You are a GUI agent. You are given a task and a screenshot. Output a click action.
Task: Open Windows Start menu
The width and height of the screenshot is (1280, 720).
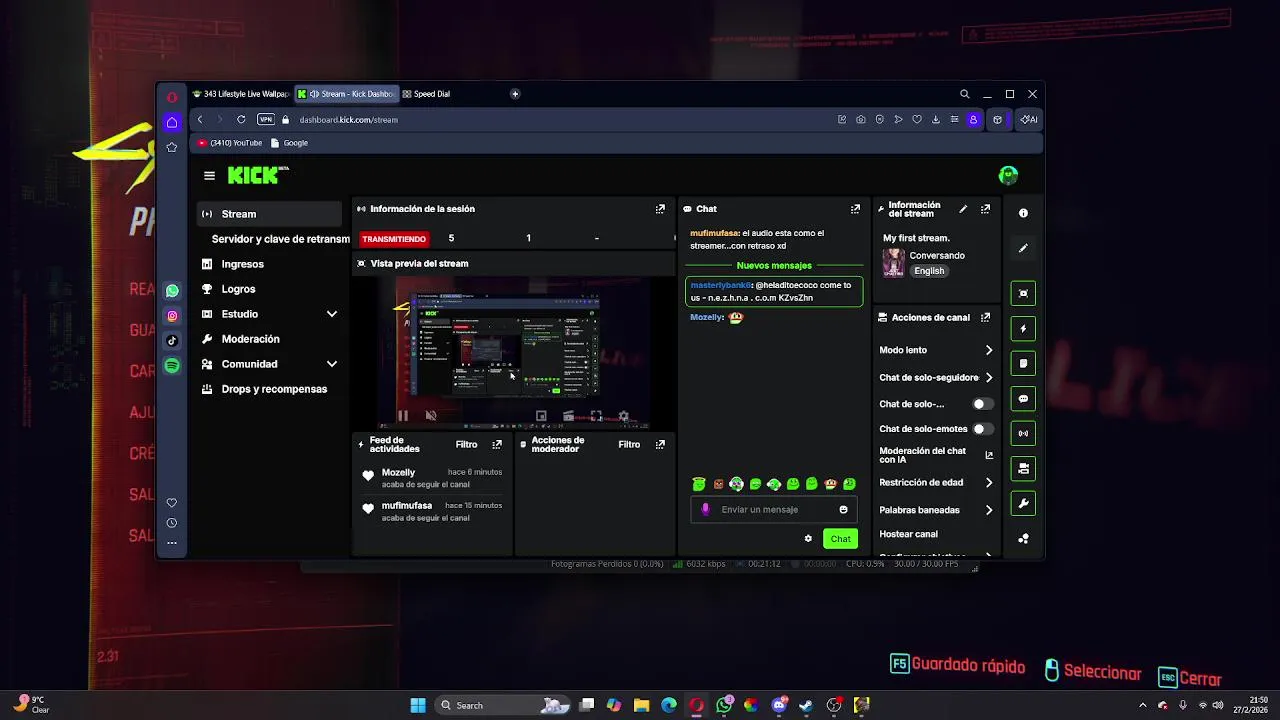[418, 705]
